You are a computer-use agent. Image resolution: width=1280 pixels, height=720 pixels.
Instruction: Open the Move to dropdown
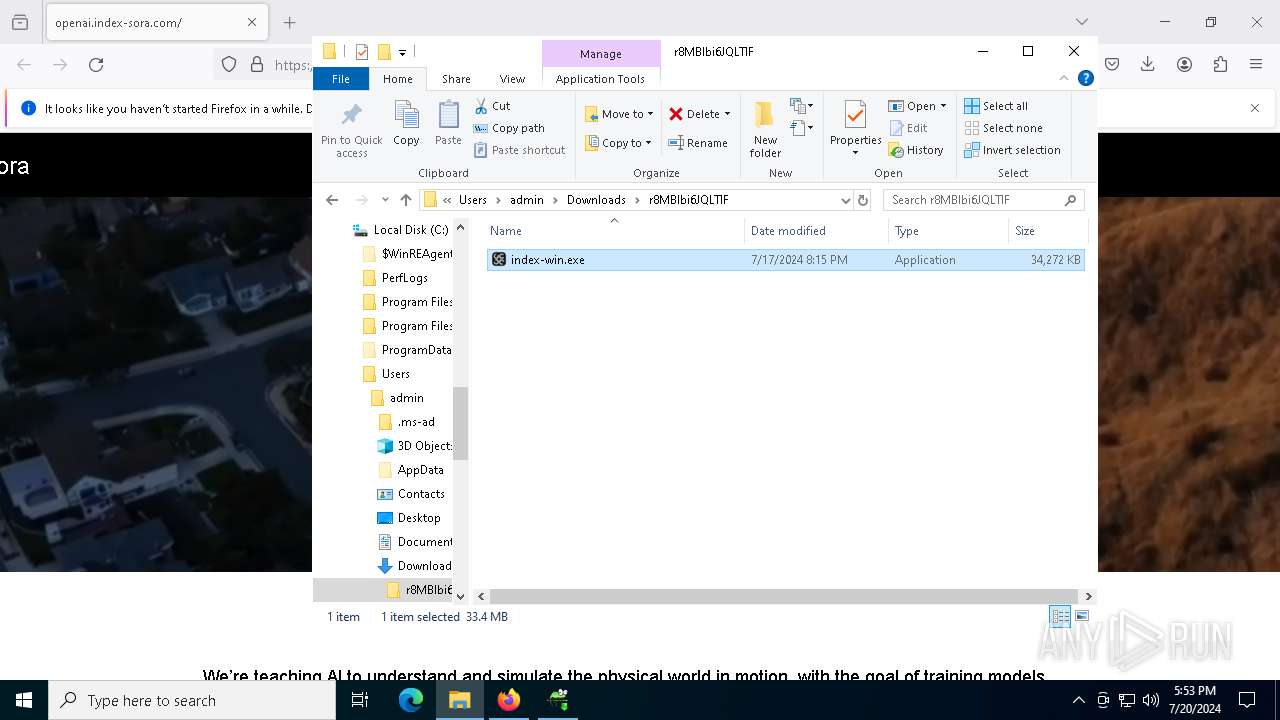click(x=619, y=114)
